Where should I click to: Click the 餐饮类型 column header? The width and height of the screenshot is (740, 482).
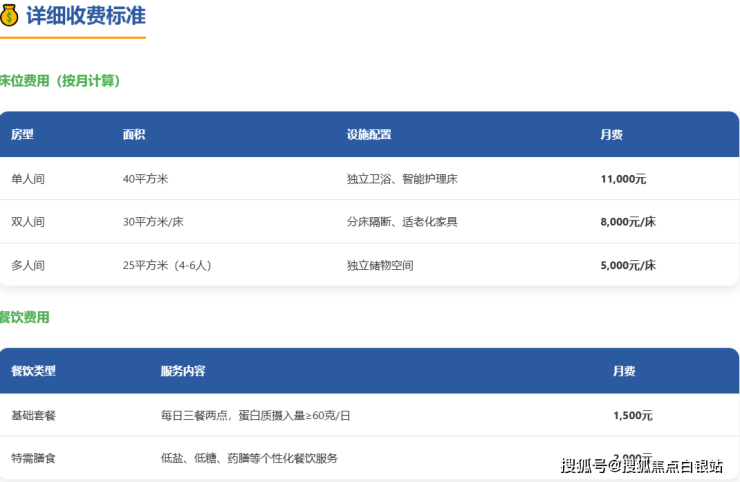click(33, 371)
